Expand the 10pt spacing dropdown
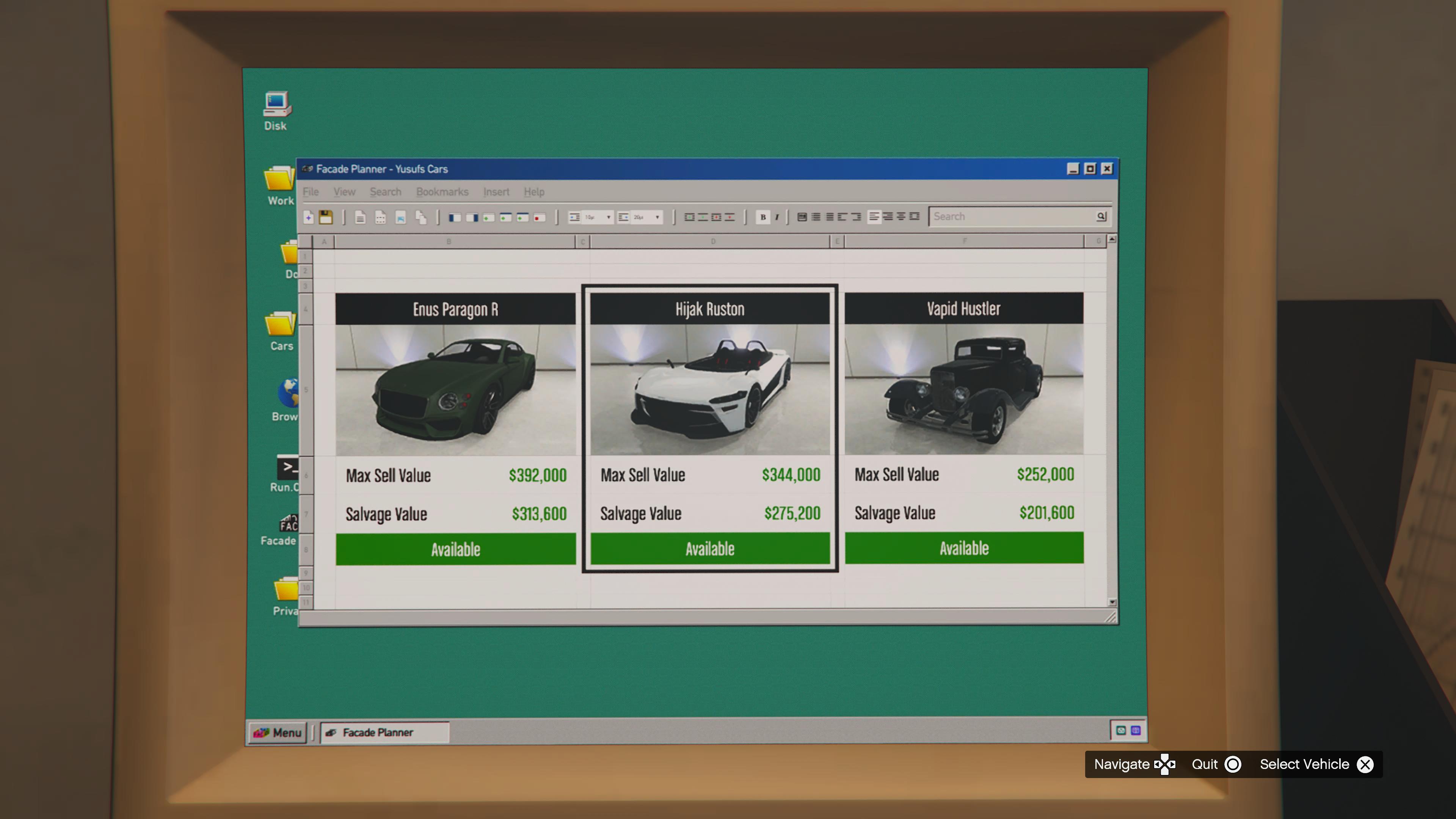Screen dimensions: 1456x819 (608, 217)
